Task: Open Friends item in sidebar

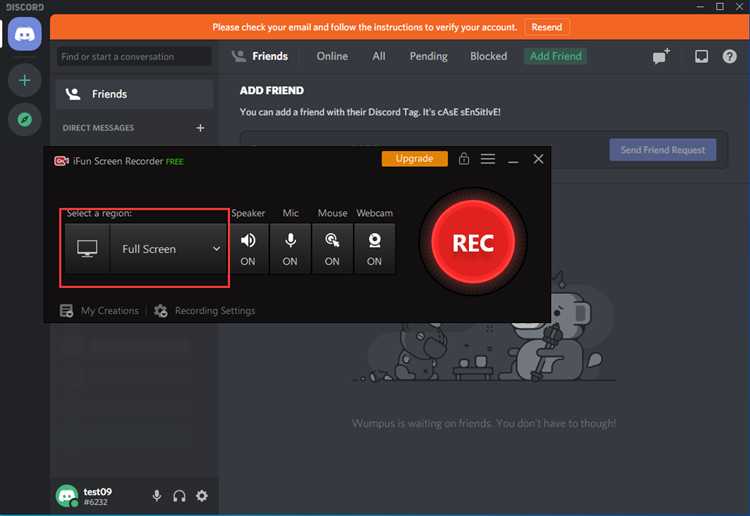Action: click(134, 94)
